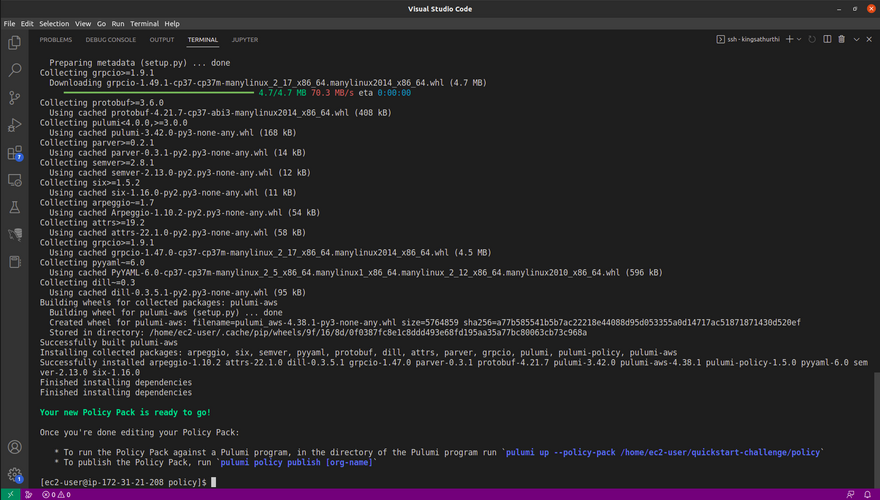The width and height of the screenshot is (880, 500).
Task: Open the Search view
Action: (14, 71)
